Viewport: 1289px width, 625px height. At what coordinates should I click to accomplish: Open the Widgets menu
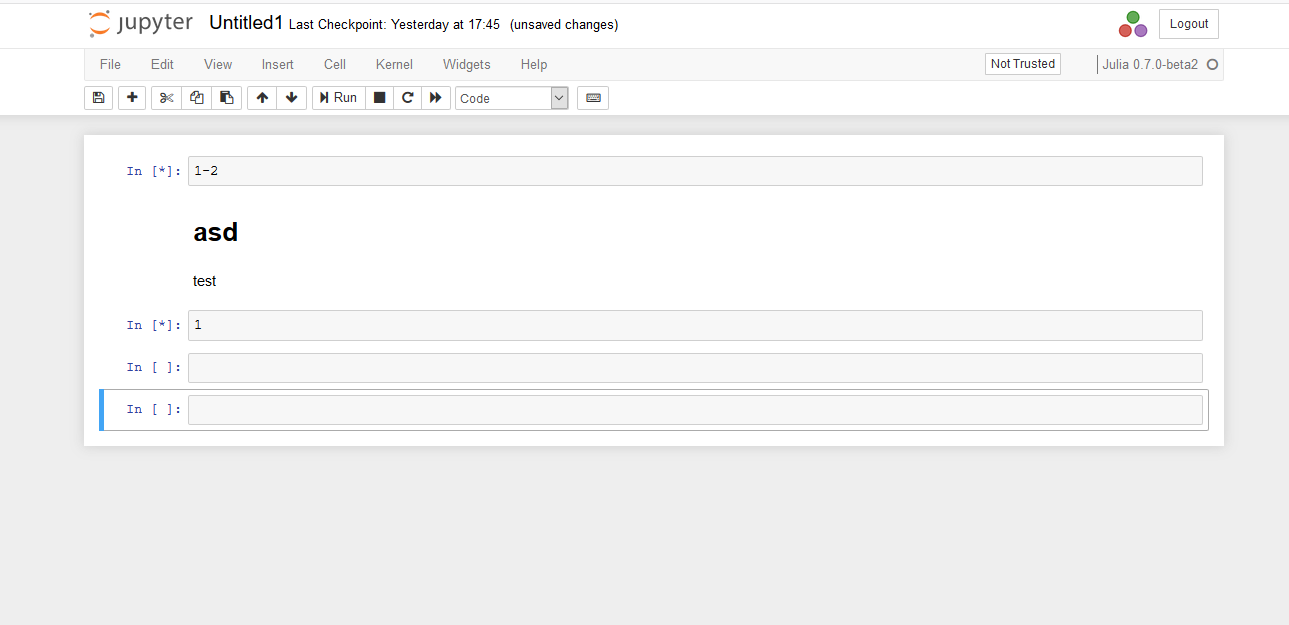(466, 64)
